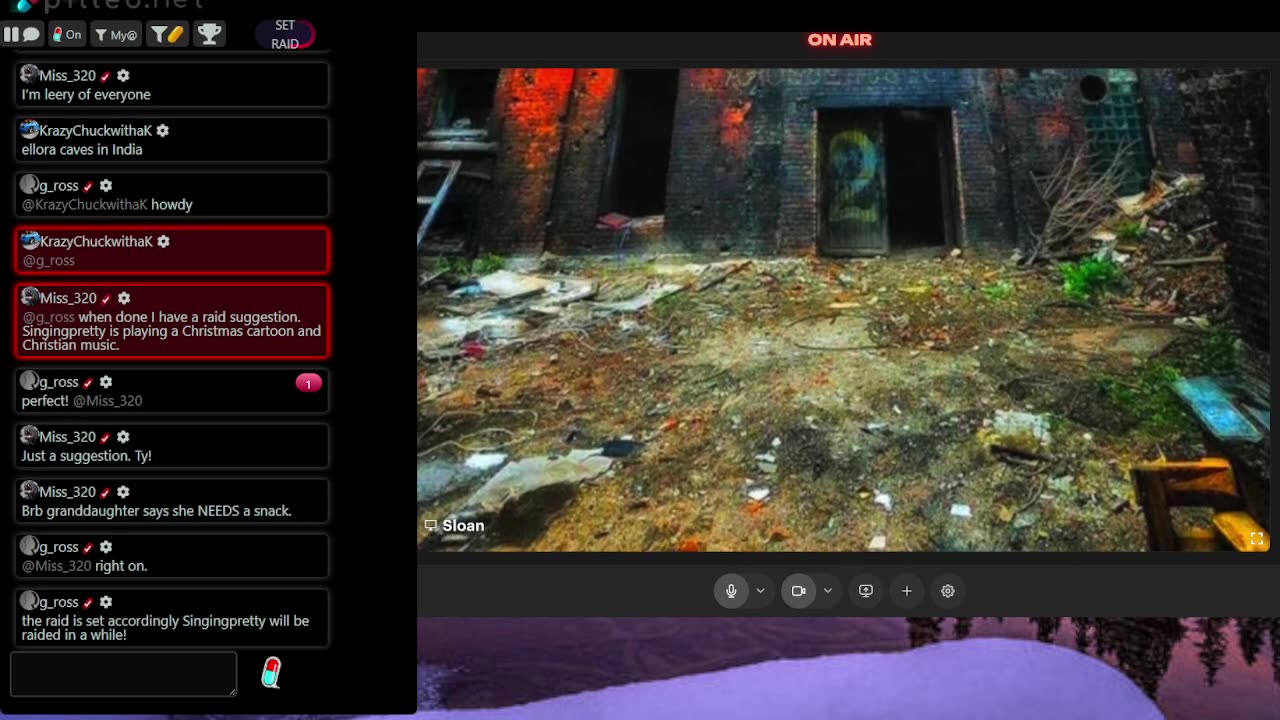Click the pill send icon beside chat input
Screen dimensions: 1280x720
(x=271, y=673)
